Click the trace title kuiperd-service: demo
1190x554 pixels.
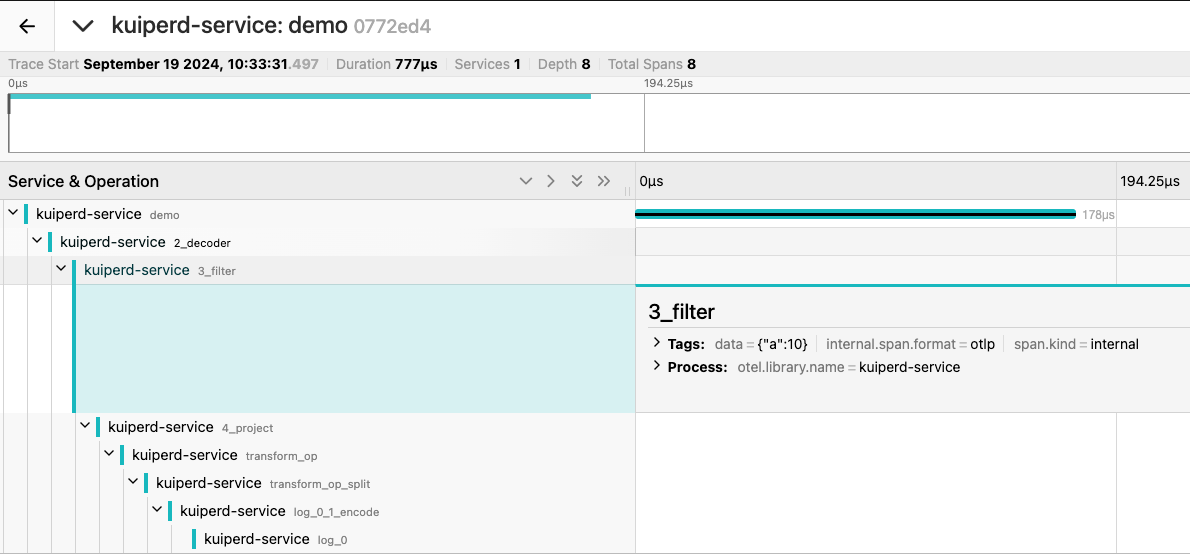pos(229,26)
